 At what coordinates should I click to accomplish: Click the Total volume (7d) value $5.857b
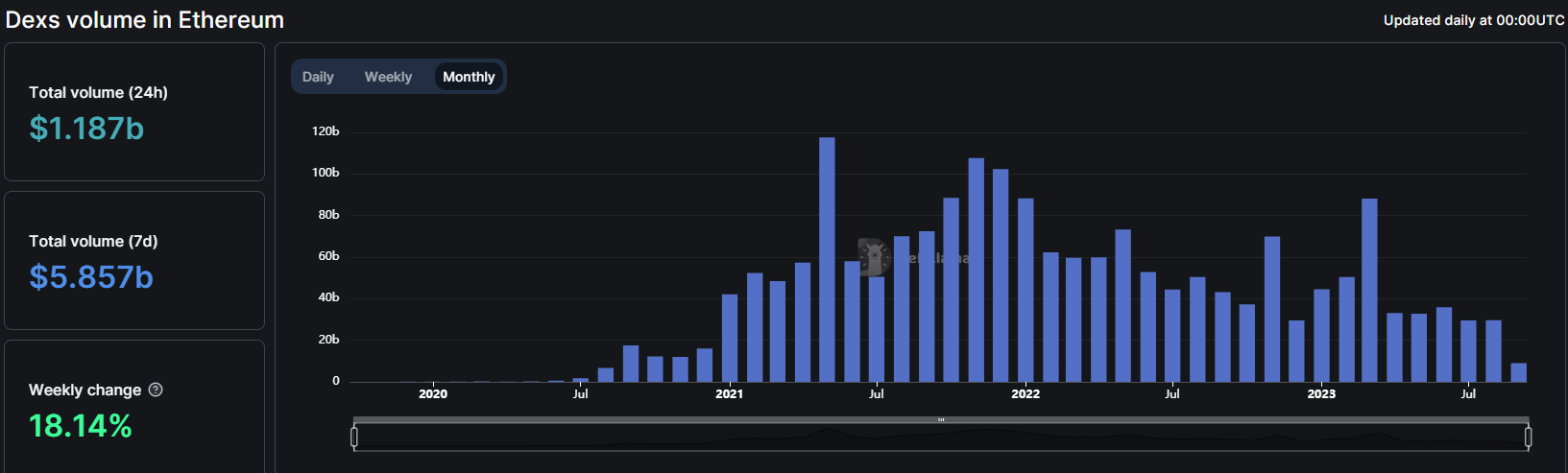(91, 277)
